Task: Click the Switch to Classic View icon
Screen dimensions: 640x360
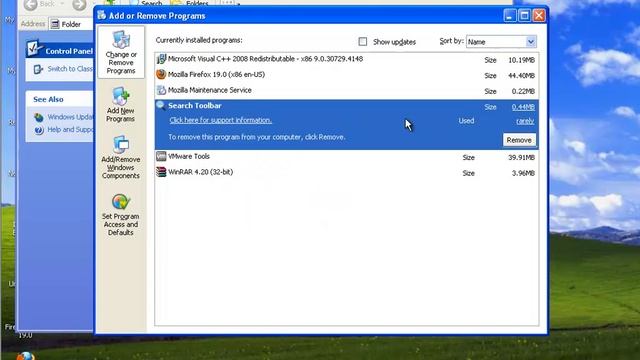Action: (x=38, y=69)
